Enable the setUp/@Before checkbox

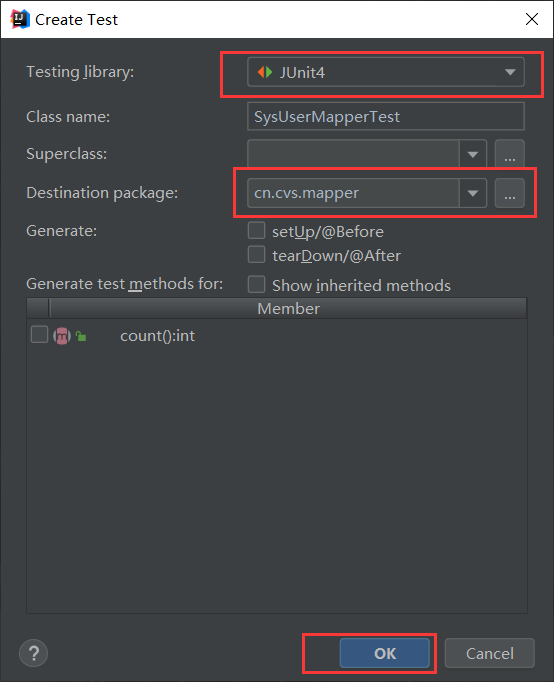(256, 231)
